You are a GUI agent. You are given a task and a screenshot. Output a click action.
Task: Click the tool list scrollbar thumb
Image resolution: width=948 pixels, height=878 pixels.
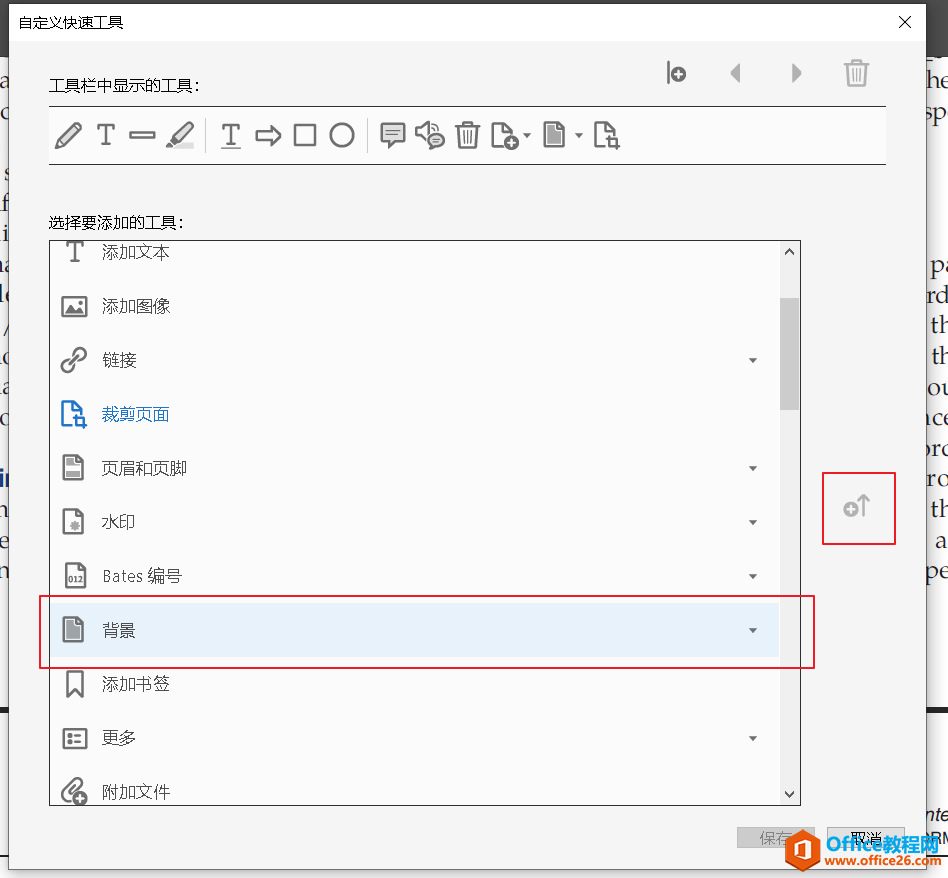tap(789, 354)
